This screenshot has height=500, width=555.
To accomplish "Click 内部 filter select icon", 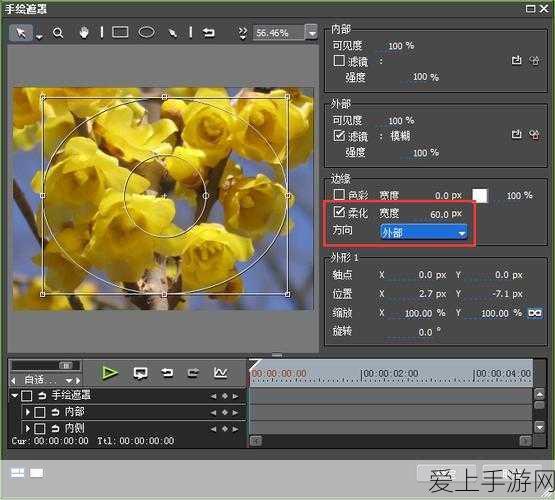I will click(516, 60).
